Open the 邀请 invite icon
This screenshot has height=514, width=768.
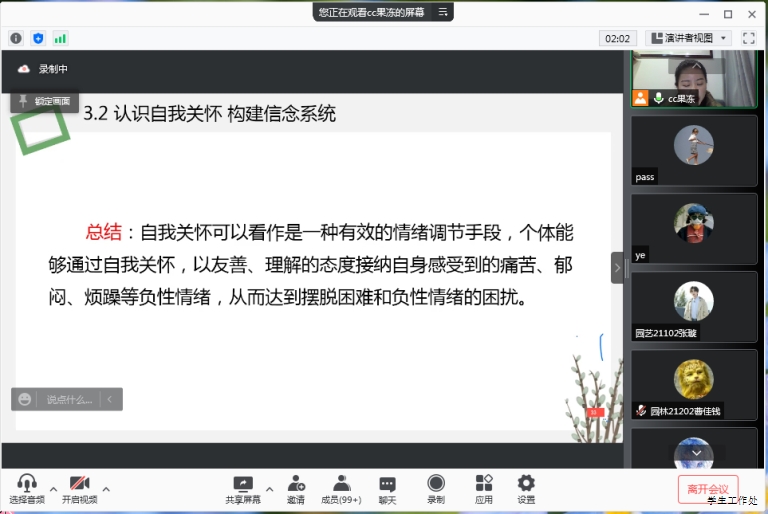coord(296,489)
